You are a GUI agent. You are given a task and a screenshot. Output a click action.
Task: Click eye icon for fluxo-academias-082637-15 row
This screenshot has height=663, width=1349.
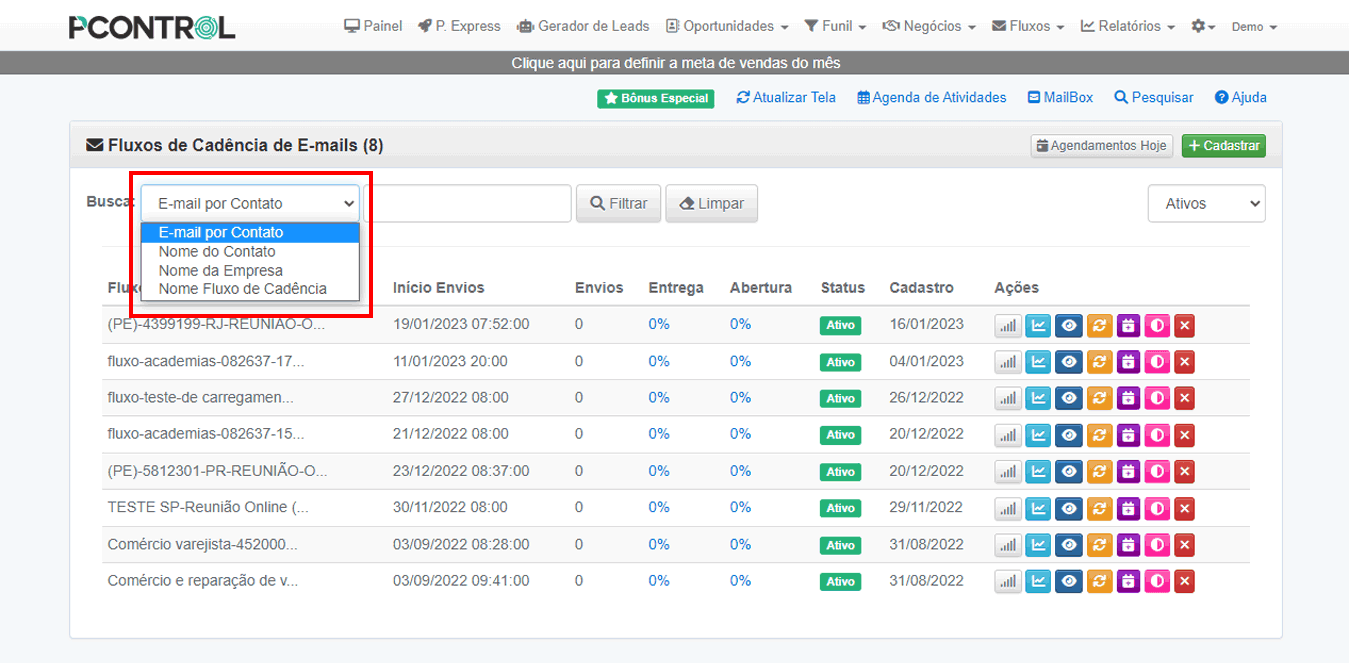pyautogui.click(x=1069, y=435)
